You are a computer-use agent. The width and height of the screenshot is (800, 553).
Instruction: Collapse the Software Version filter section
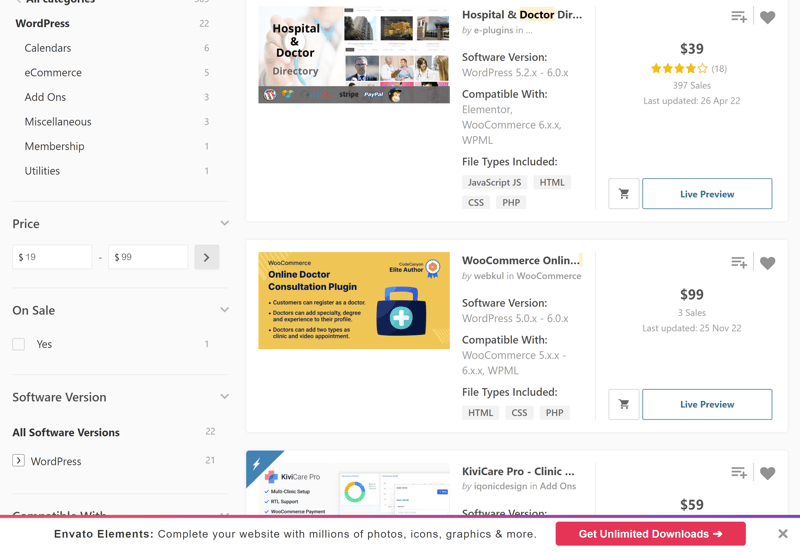tap(224, 397)
